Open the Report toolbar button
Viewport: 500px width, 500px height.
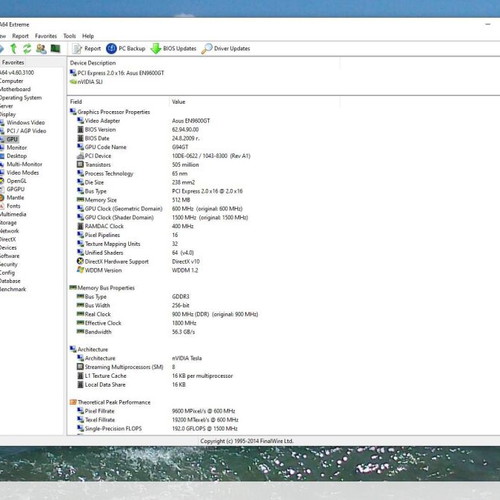87,49
